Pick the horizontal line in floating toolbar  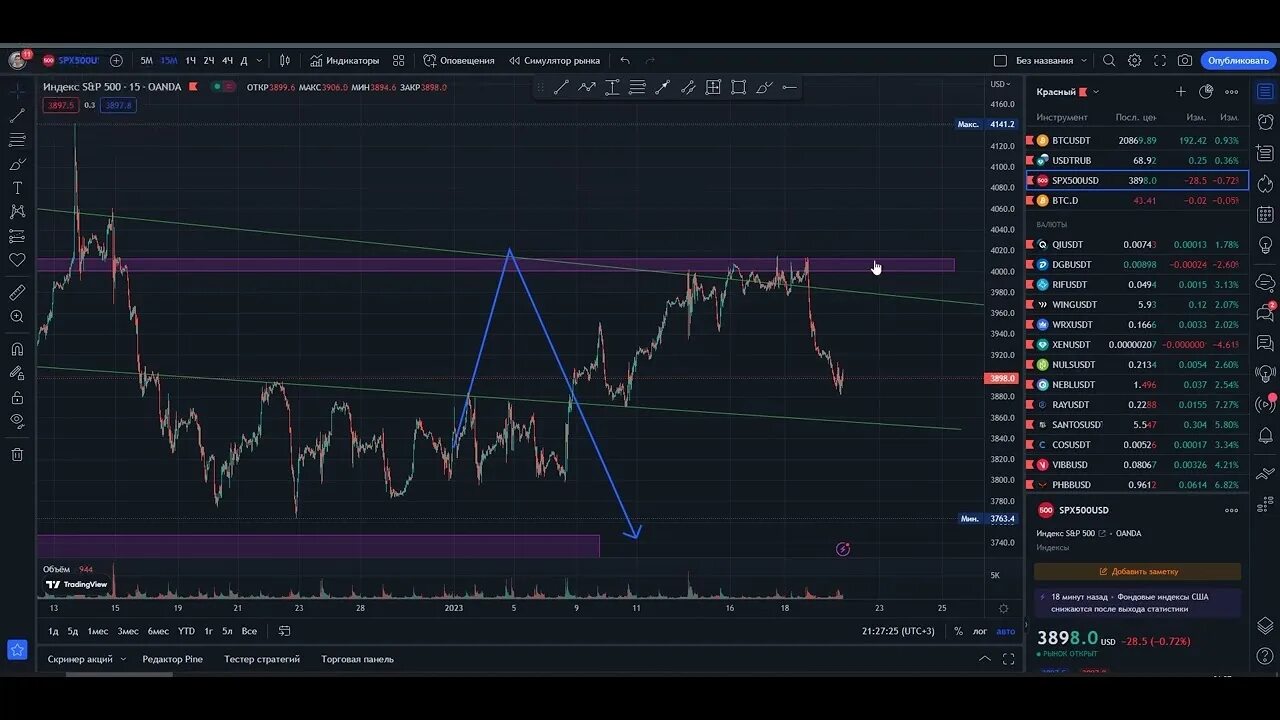click(789, 88)
